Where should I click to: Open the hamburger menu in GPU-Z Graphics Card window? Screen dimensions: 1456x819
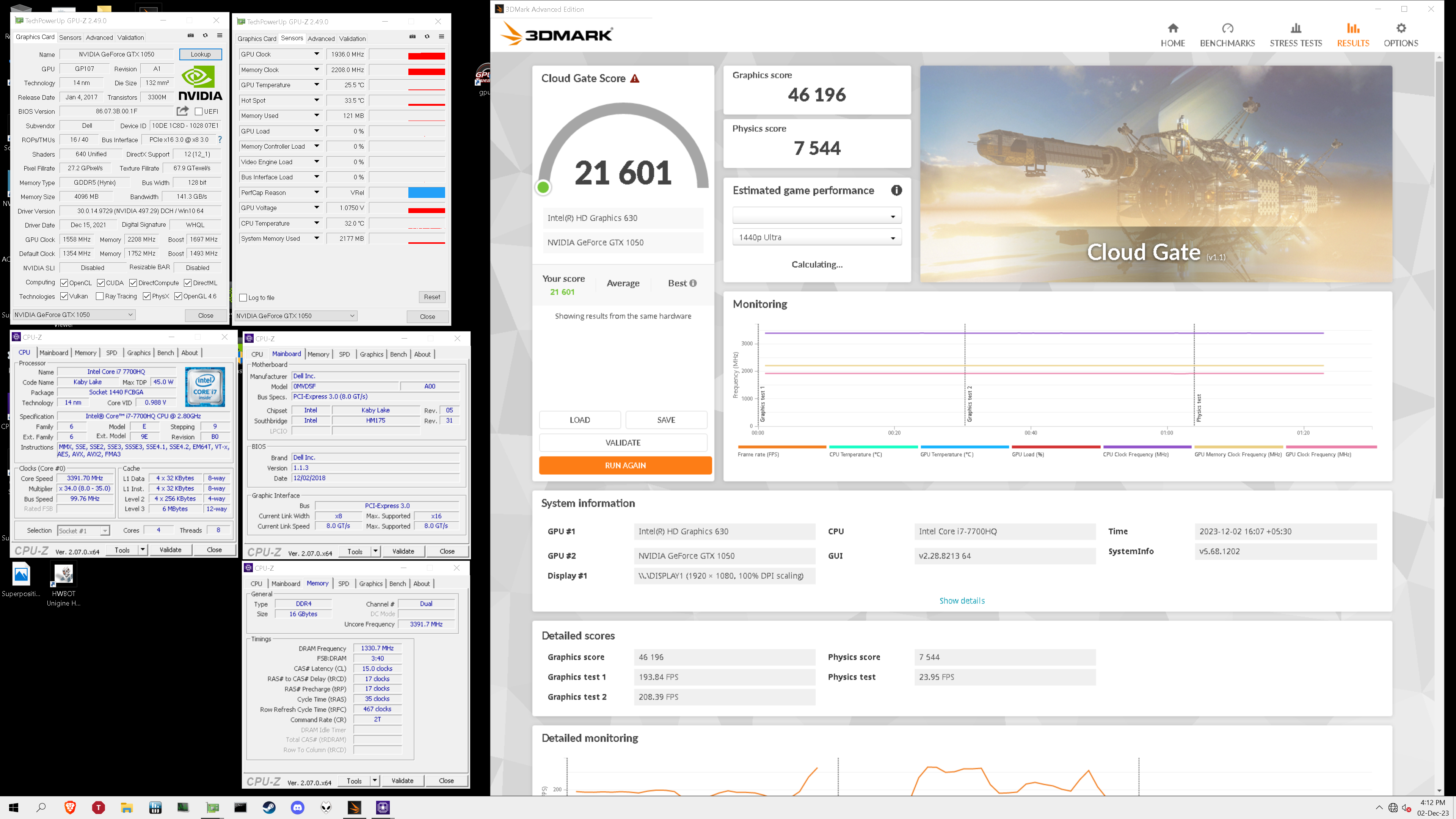[x=220, y=36]
